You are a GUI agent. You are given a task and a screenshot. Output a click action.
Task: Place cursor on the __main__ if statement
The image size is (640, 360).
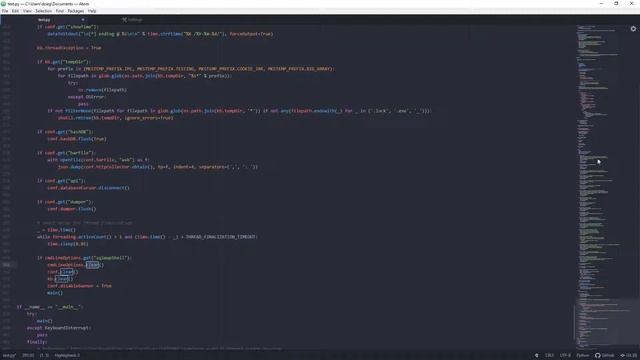49,307
